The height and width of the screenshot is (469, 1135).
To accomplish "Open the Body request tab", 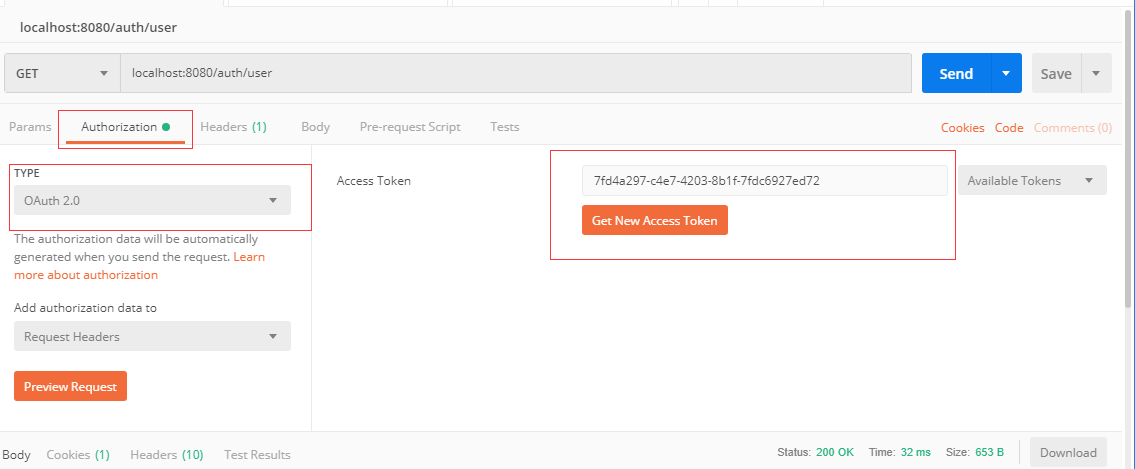I will [316, 127].
